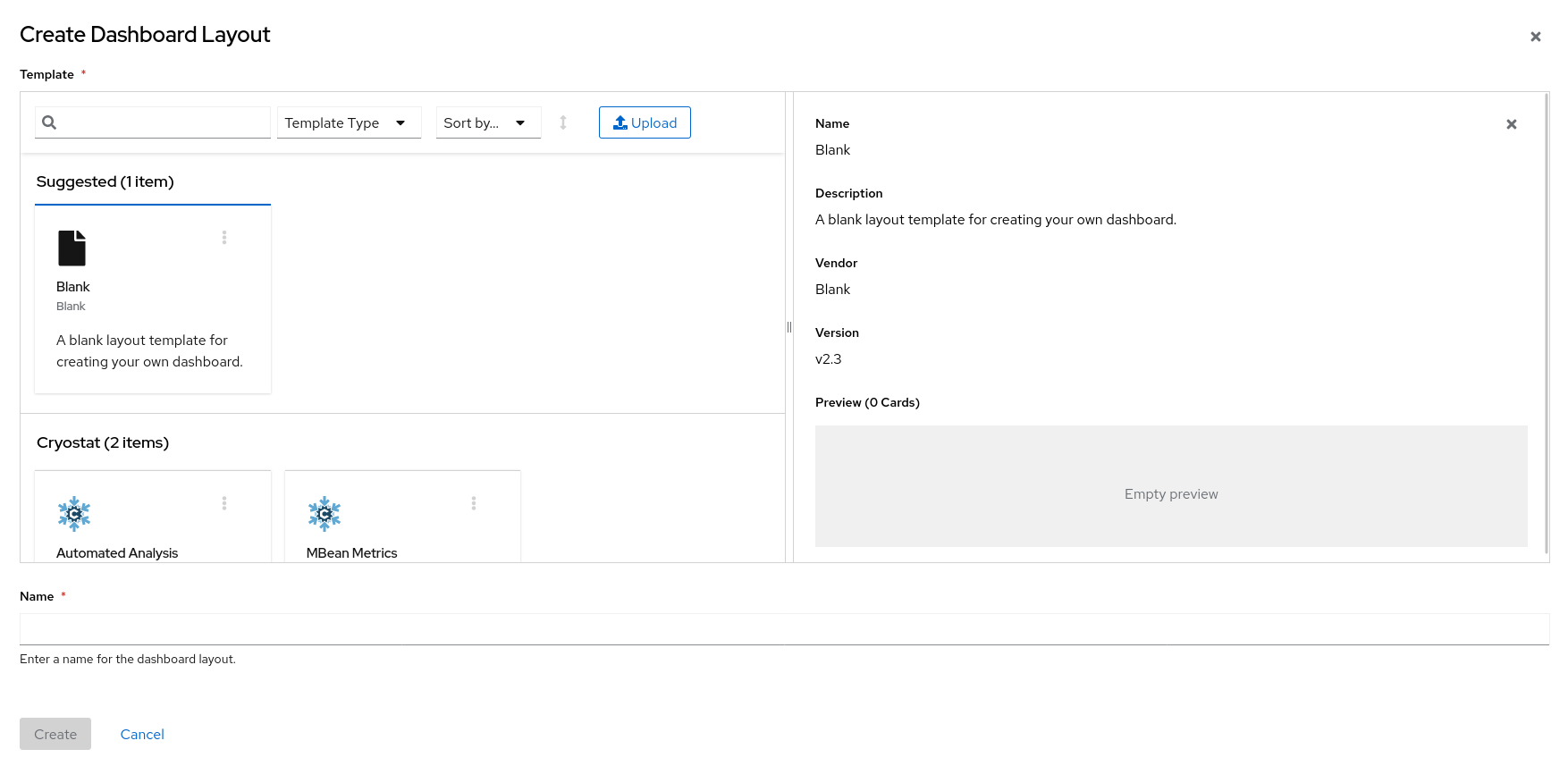This screenshot has height=766, width=1568.
Task: Close the template details panel
Action: (x=1511, y=124)
